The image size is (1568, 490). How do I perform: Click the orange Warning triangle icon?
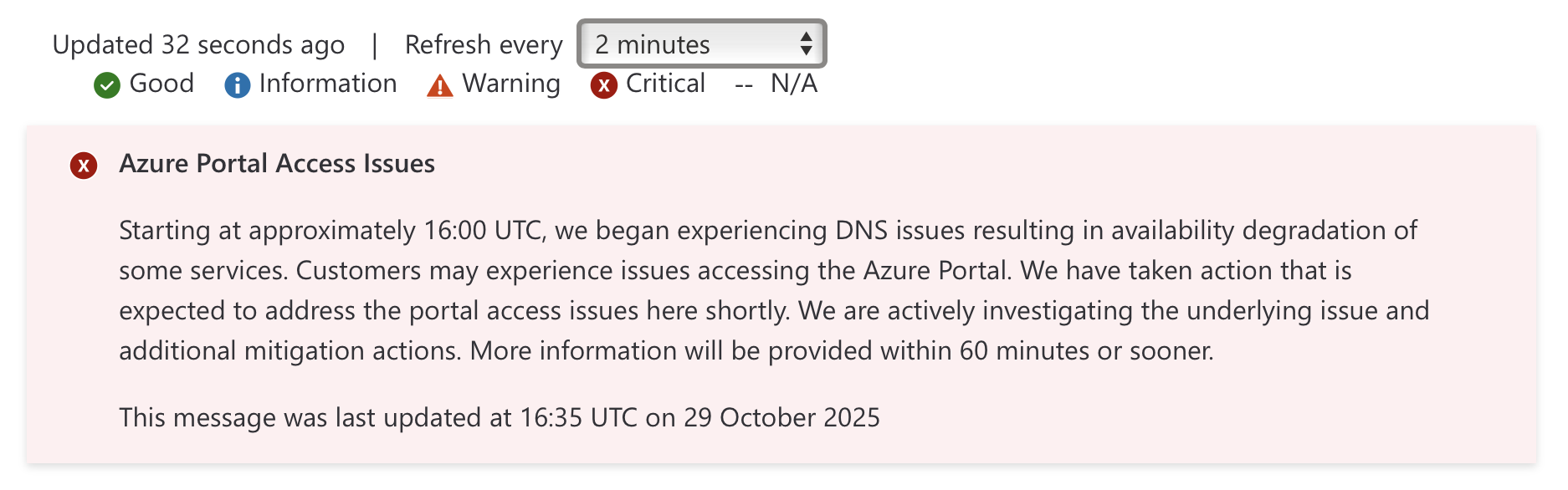coord(439,85)
